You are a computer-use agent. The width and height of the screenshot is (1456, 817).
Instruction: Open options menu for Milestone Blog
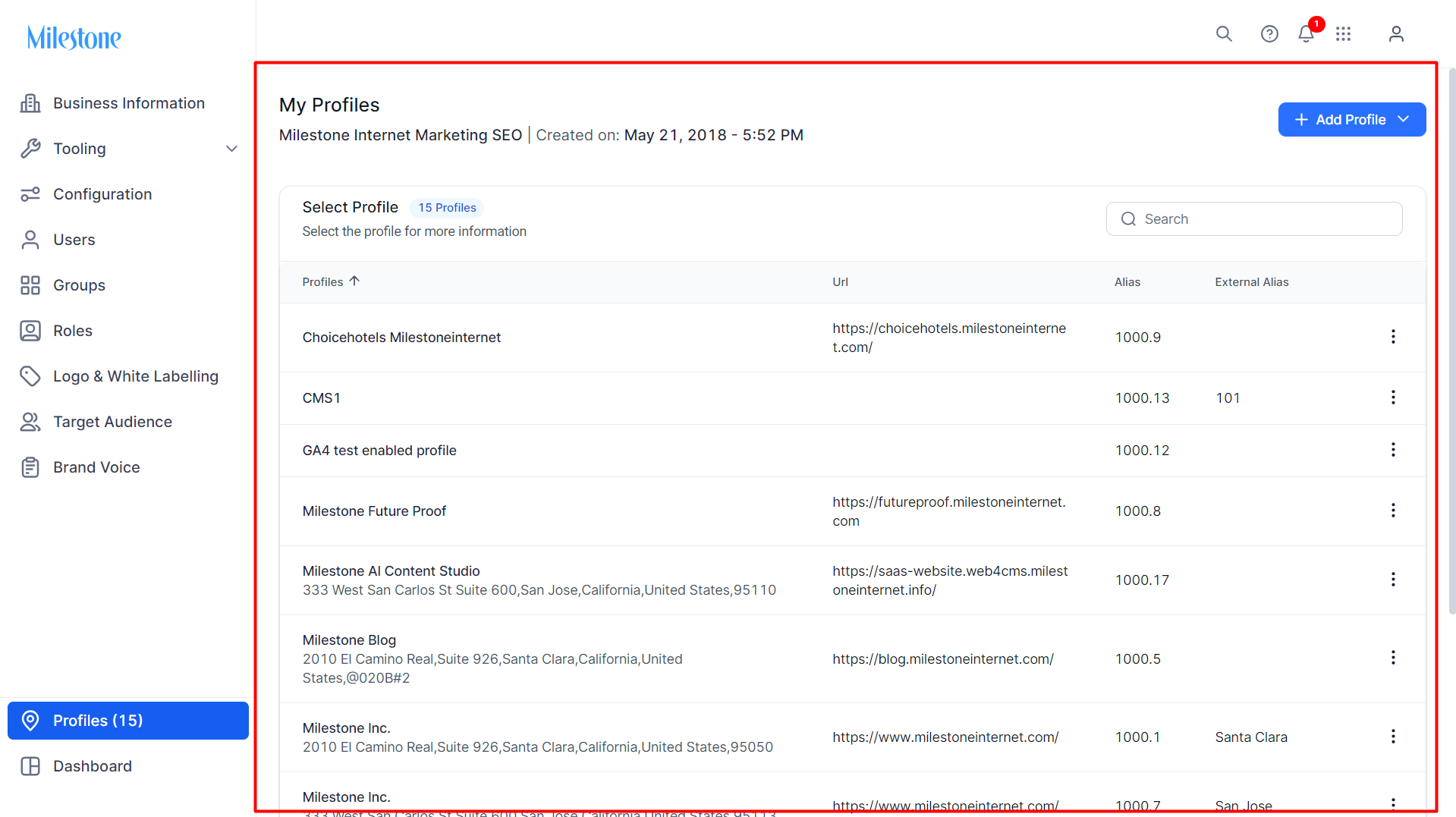(x=1393, y=658)
